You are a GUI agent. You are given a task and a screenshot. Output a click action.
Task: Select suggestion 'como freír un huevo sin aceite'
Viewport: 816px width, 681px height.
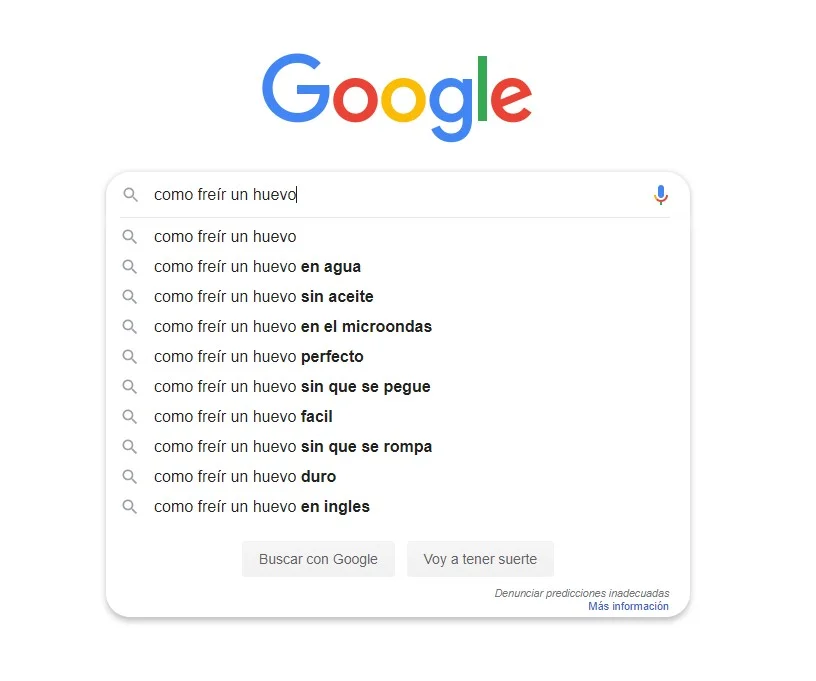[398, 297]
